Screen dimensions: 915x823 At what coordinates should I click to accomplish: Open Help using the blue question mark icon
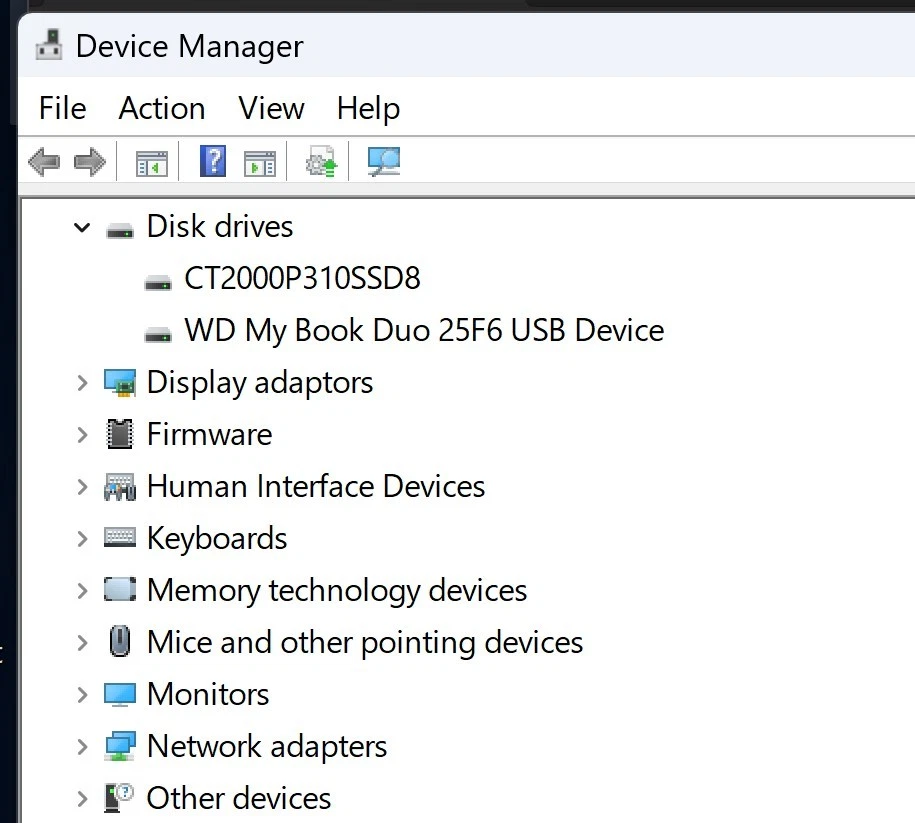[212, 161]
